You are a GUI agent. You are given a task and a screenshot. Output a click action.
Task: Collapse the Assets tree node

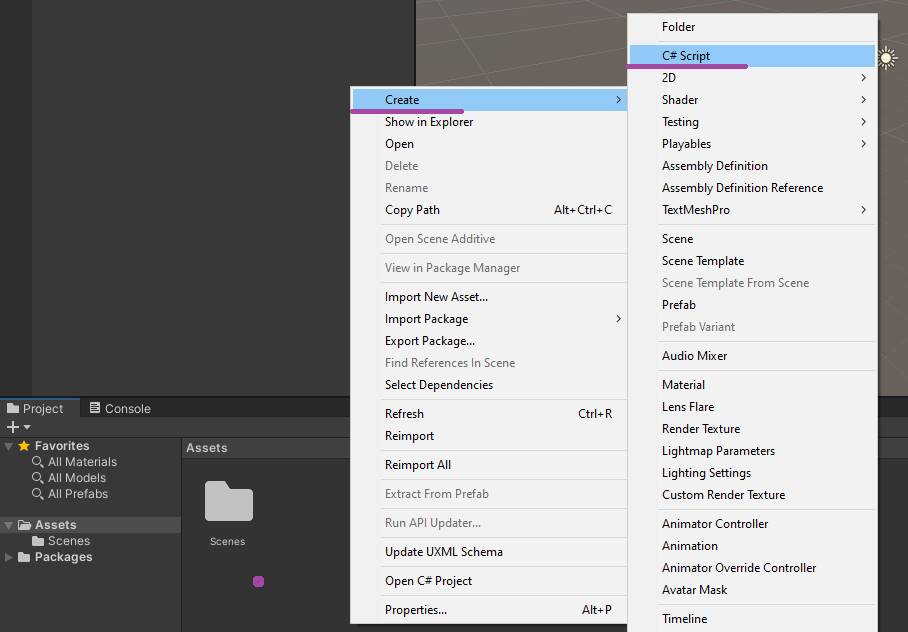point(9,525)
